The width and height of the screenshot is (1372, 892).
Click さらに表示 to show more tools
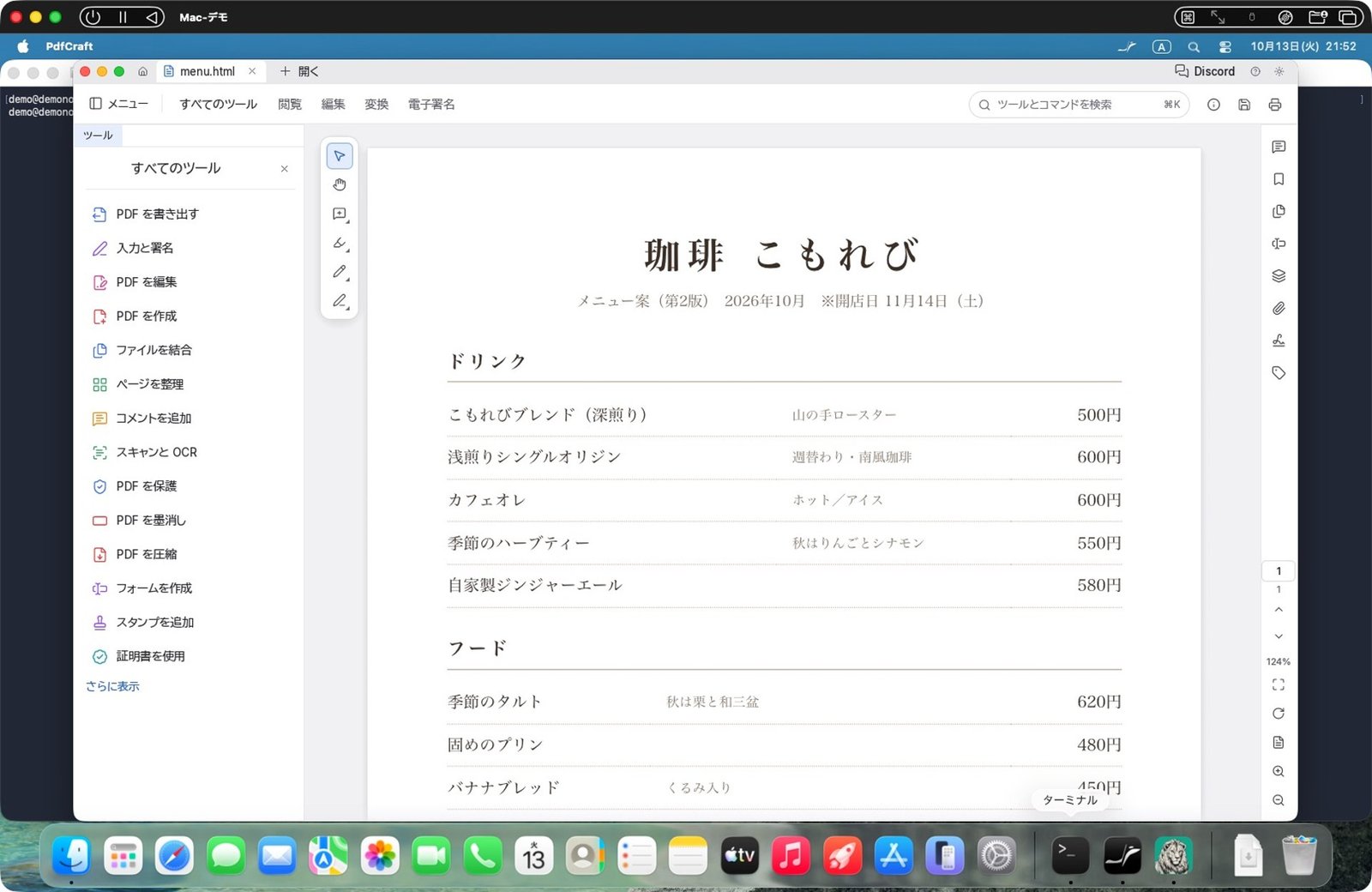pyautogui.click(x=112, y=686)
